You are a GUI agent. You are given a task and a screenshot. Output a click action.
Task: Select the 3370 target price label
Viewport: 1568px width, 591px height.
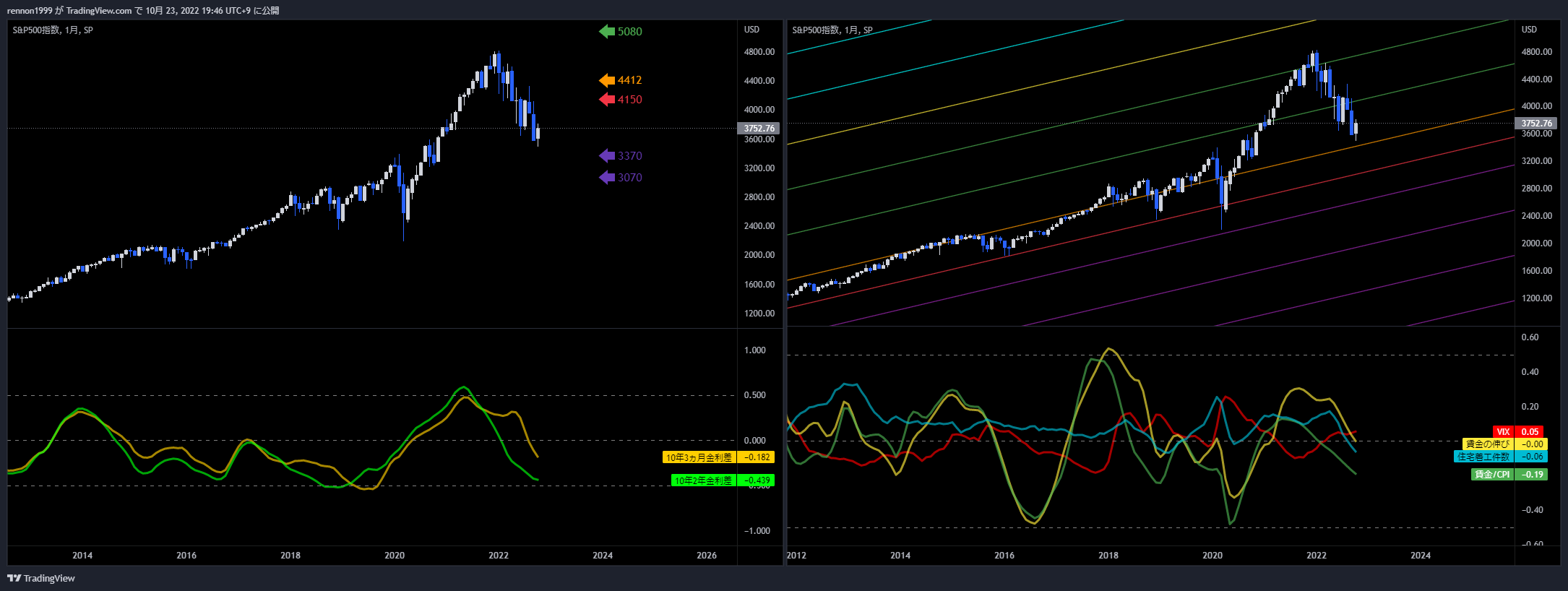tap(629, 156)
